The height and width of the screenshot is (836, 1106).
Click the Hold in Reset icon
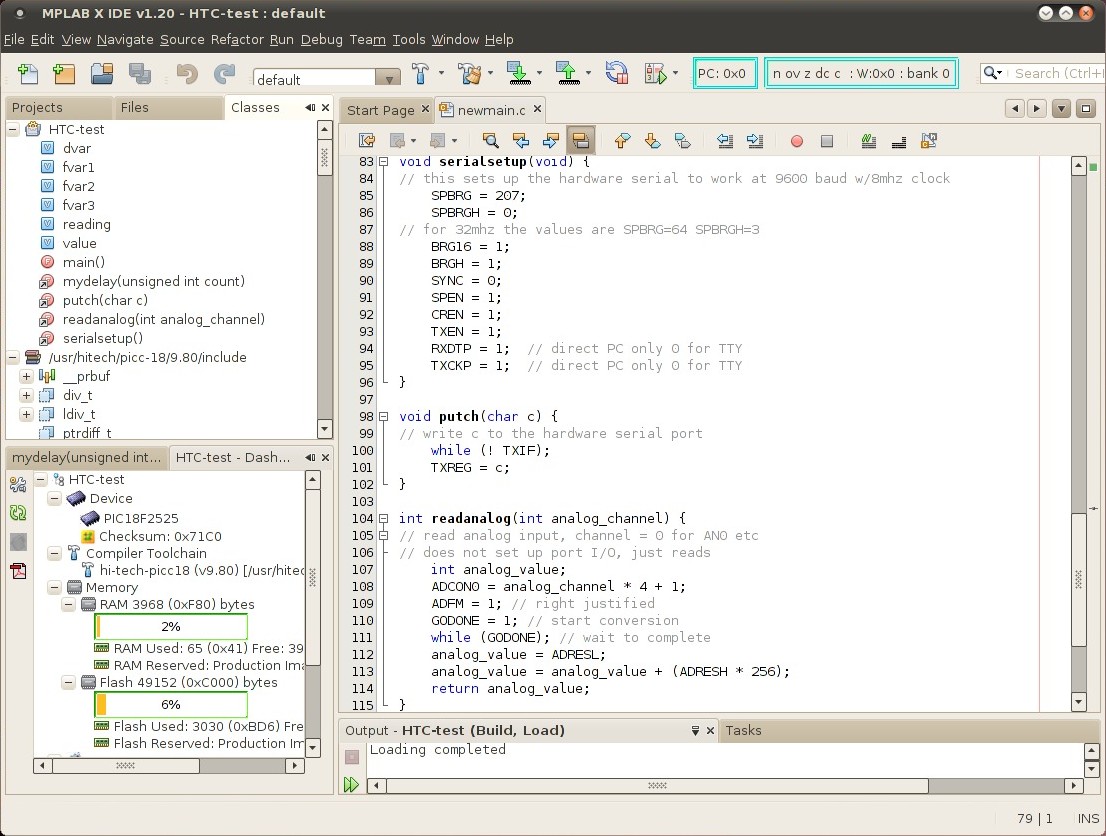point(616,73)
